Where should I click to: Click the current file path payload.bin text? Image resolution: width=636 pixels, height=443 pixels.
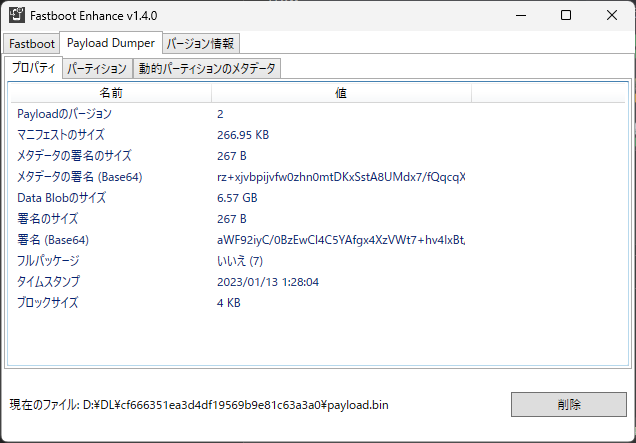pos(235,405)
